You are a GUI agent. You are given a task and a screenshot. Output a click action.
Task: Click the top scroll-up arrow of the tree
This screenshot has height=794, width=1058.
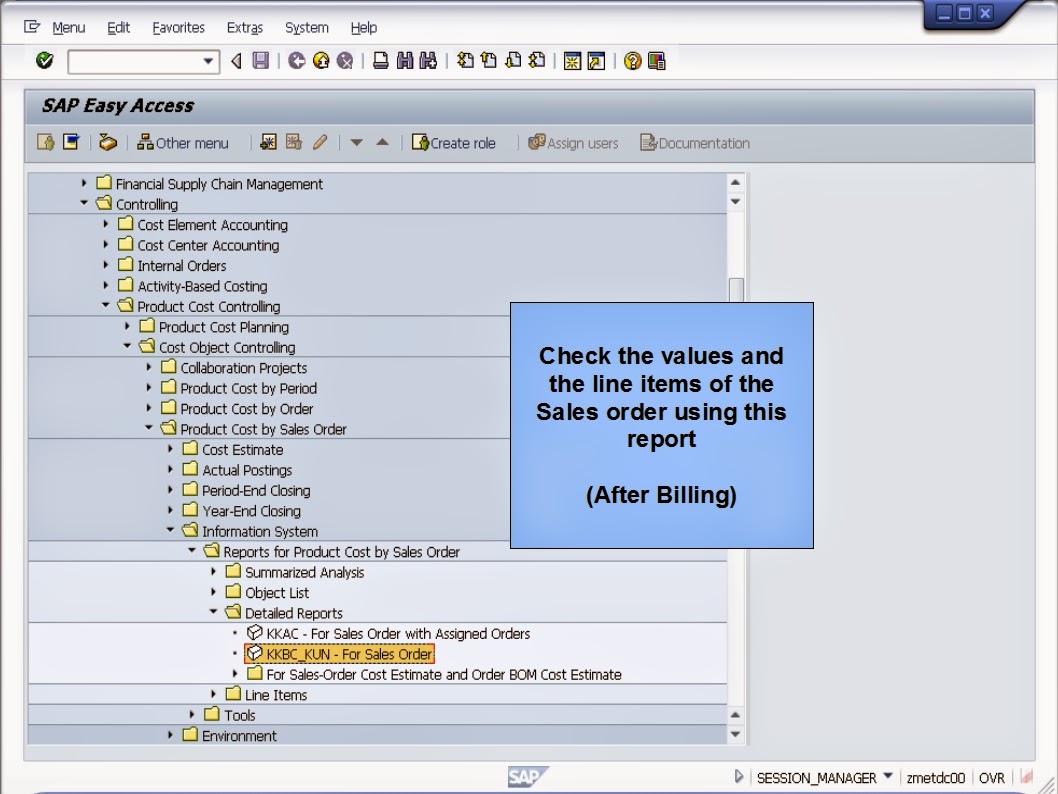tap(735, 182)
